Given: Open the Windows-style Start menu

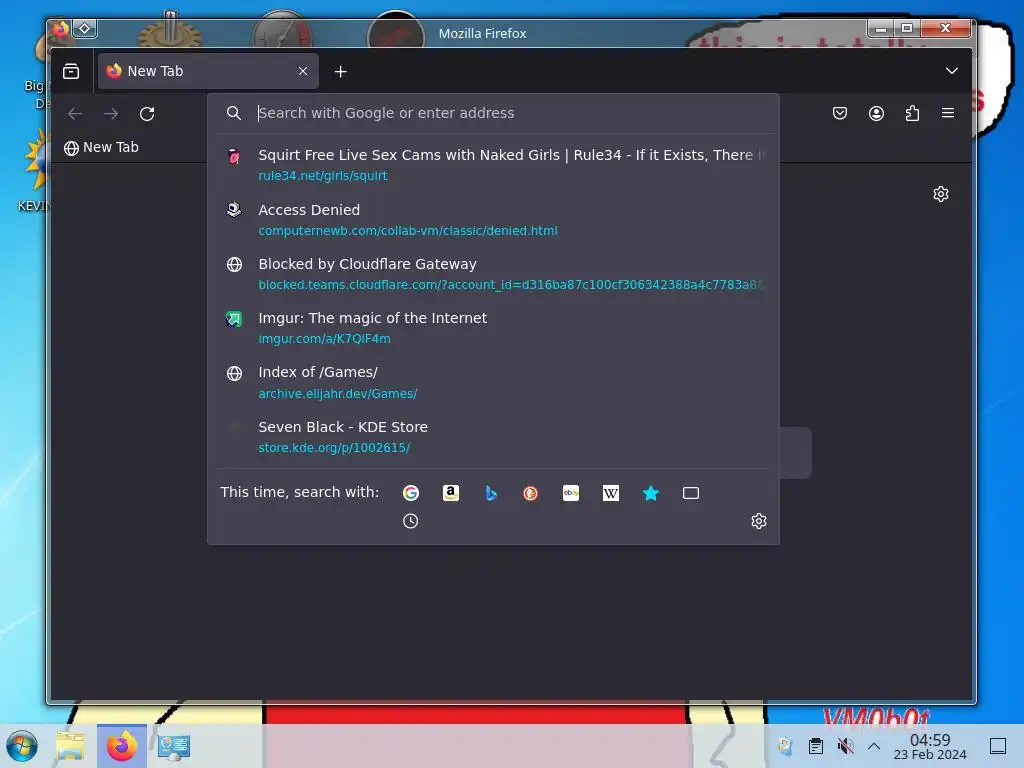Looking at the screenshot, I should click(22, 746).
